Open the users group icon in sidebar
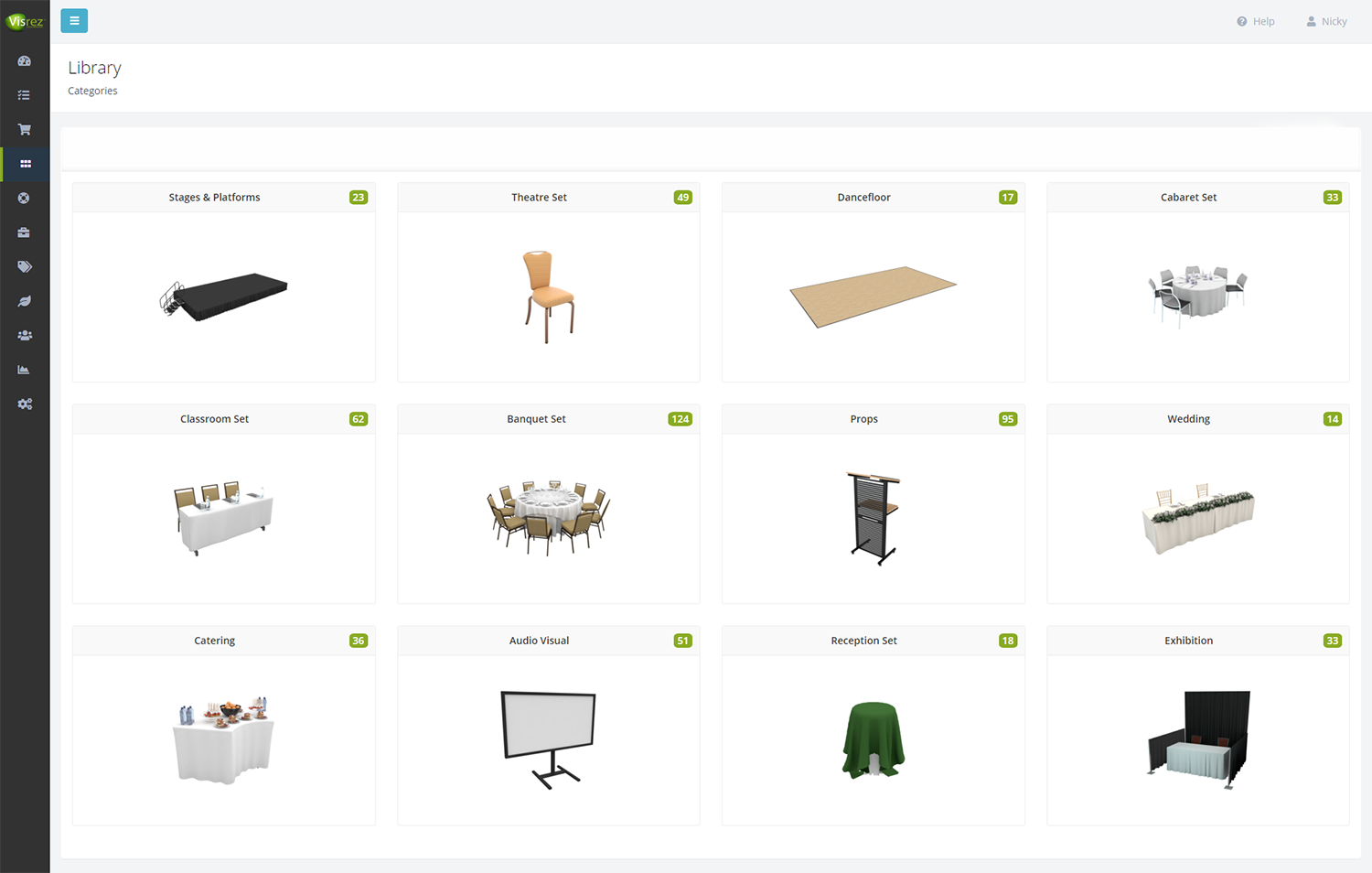 pyautogui.click(x=25, y=336)
